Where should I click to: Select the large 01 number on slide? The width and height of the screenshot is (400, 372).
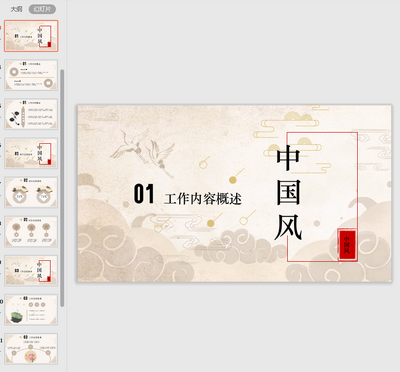(144, 194)
